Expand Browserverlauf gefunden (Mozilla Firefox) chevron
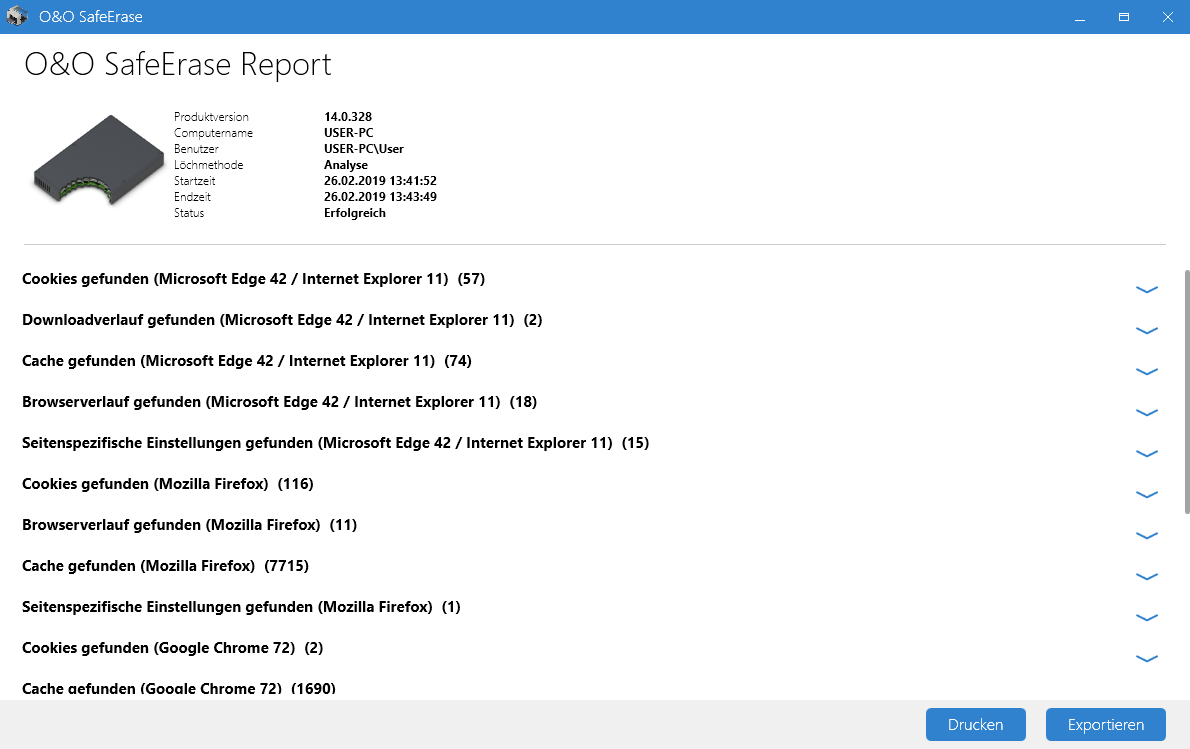1190x749 pixels. (x=1146, y=535)
